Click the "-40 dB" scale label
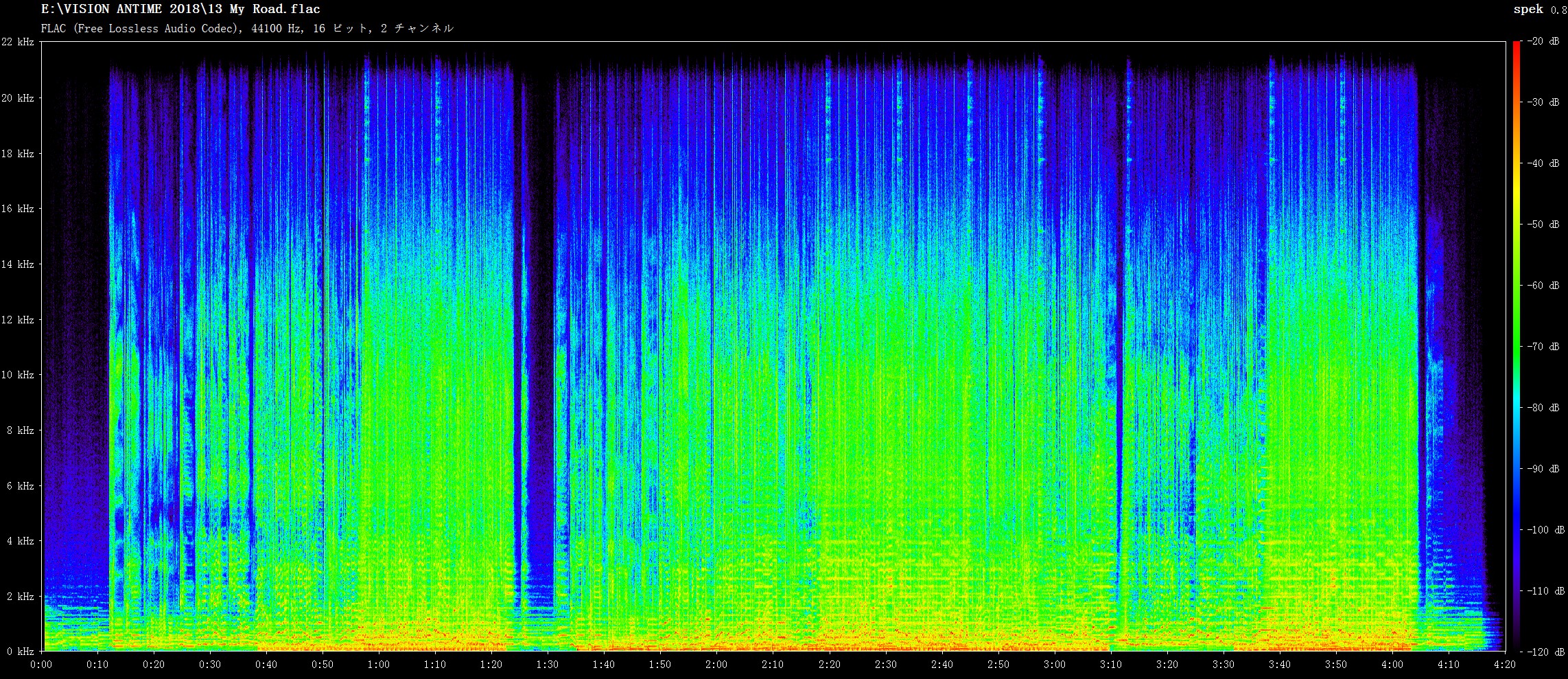This screenshot has height=679, width=1568. pos(1544,163)
